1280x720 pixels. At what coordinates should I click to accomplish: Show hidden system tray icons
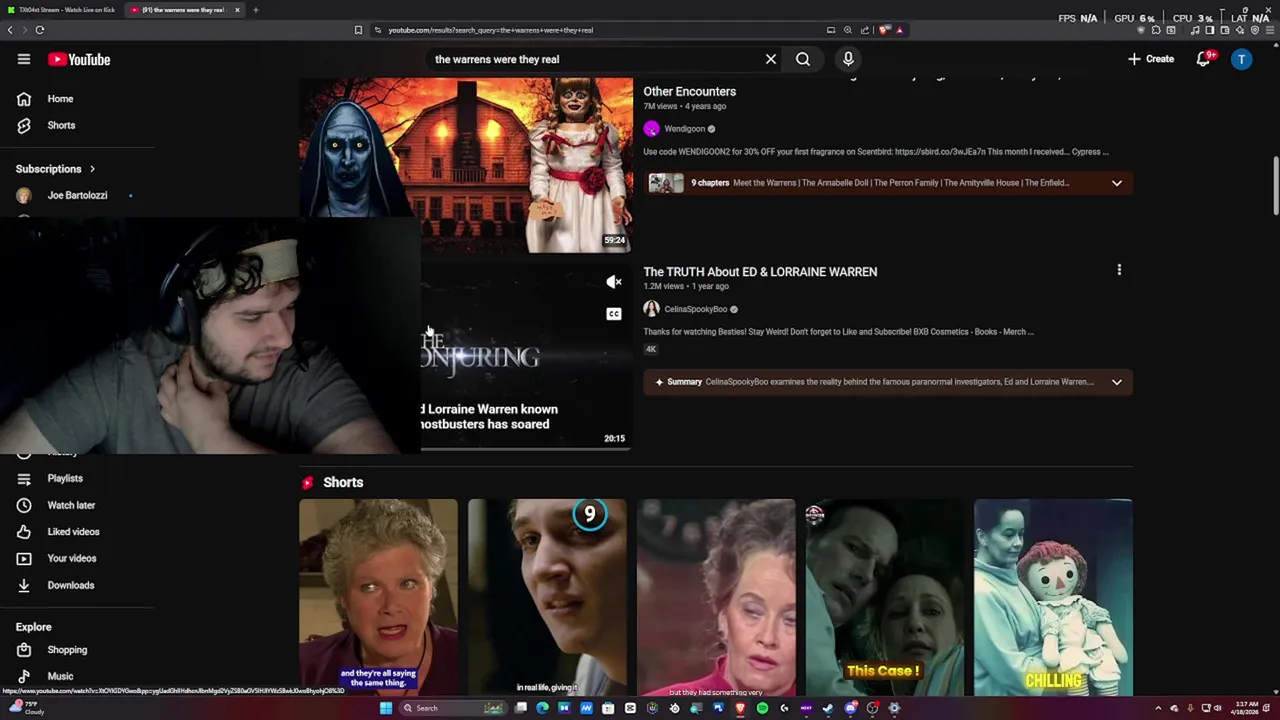coord(1159,708)
